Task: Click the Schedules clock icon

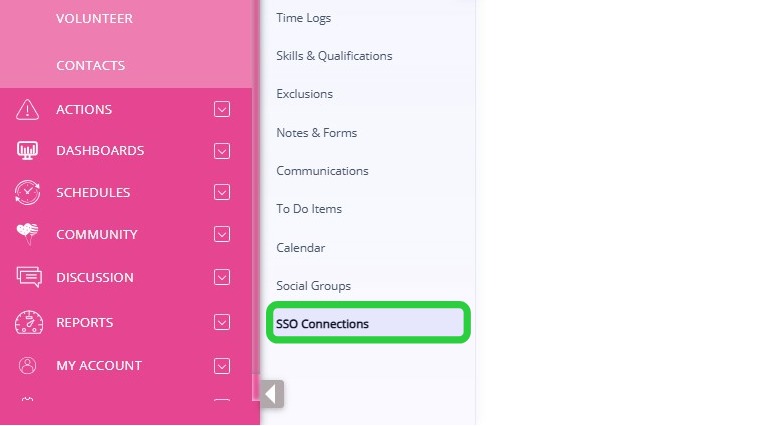Action: [x=28, y=193]
